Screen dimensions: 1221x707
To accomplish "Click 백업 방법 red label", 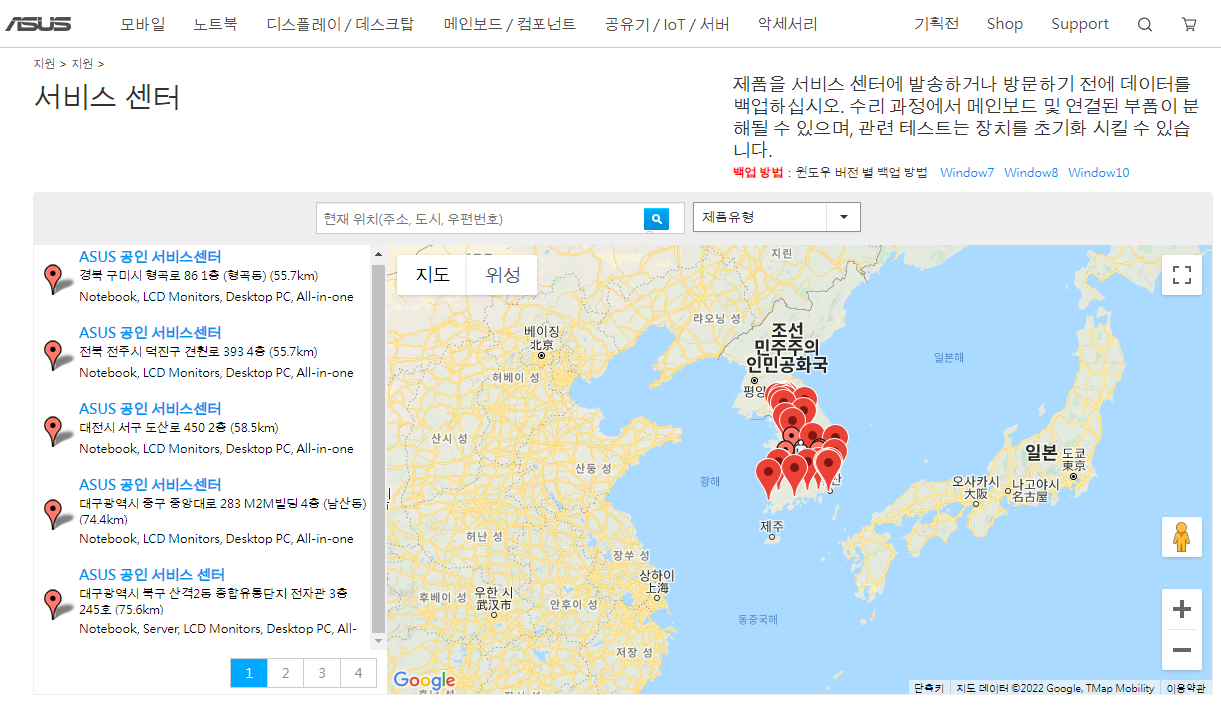I will (x=758, y=173).
